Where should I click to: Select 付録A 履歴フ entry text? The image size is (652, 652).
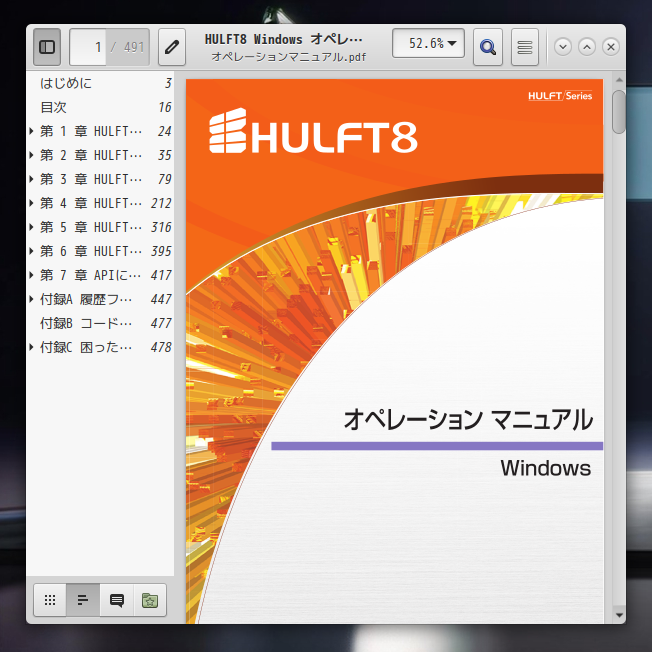click(86, 299)
